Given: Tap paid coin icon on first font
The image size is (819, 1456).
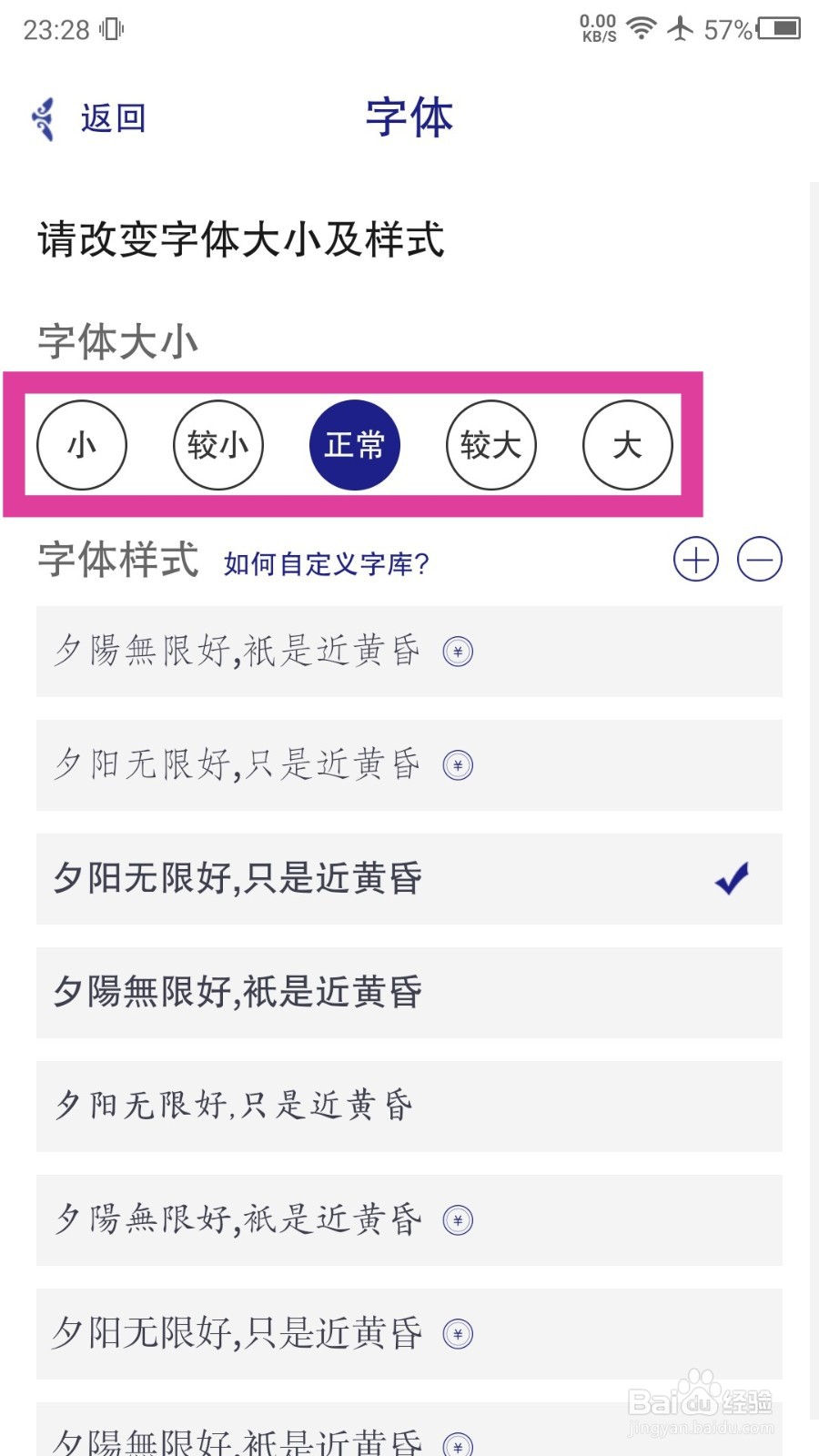Looking at the screenshot, I should pos(458,652).
